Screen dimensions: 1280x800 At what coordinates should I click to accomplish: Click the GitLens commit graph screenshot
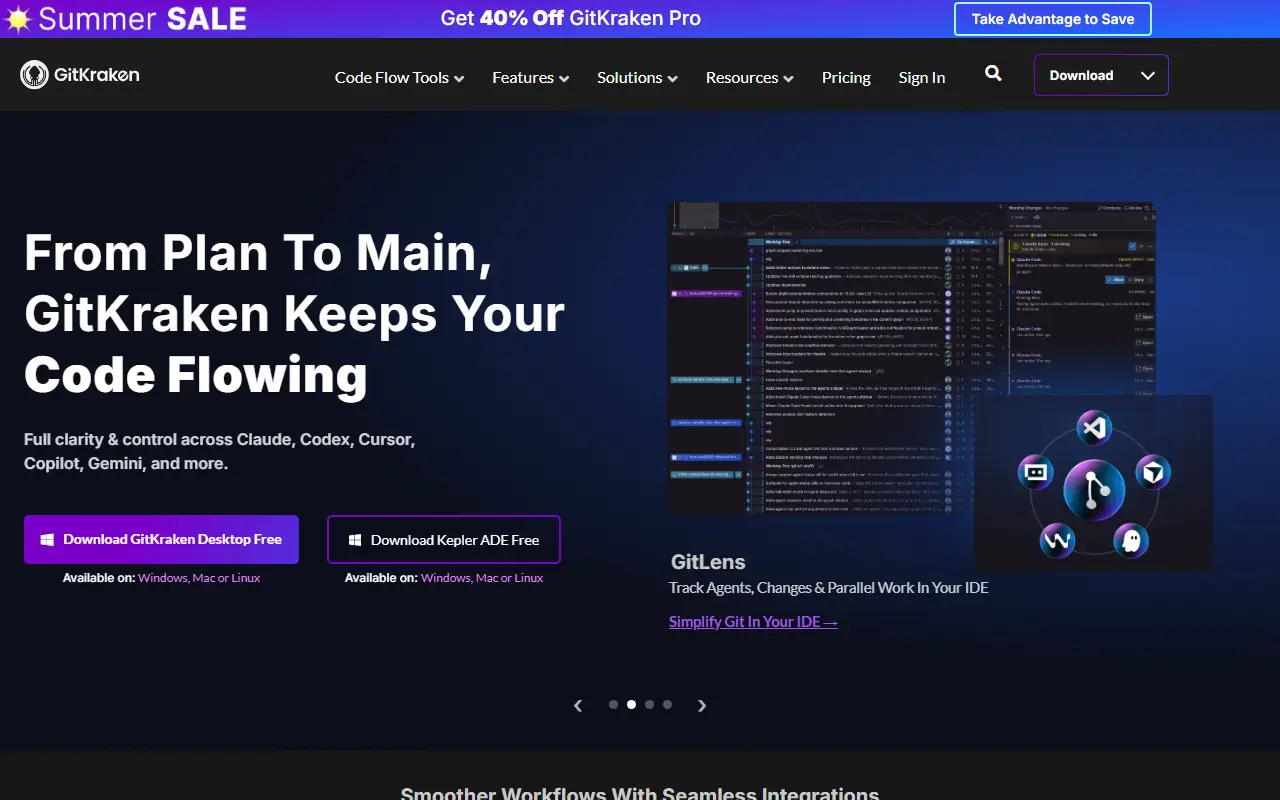(x=911, y=358)
